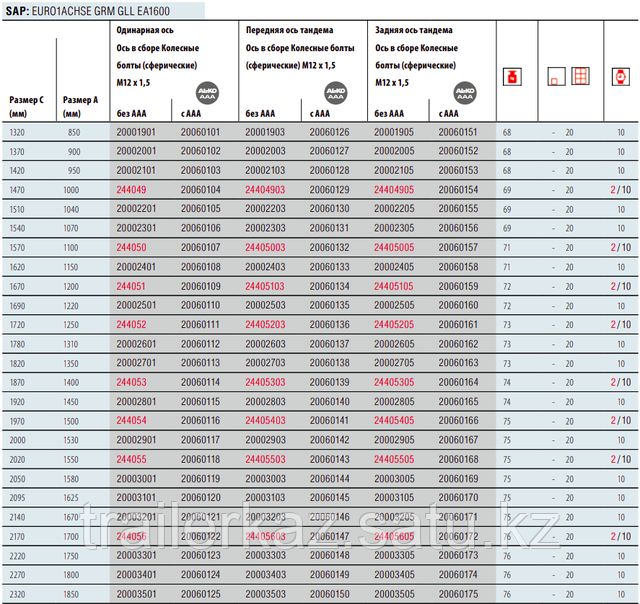Click size A value 1200
Screen dimensions: 640x604
click(x=71, y=286)
